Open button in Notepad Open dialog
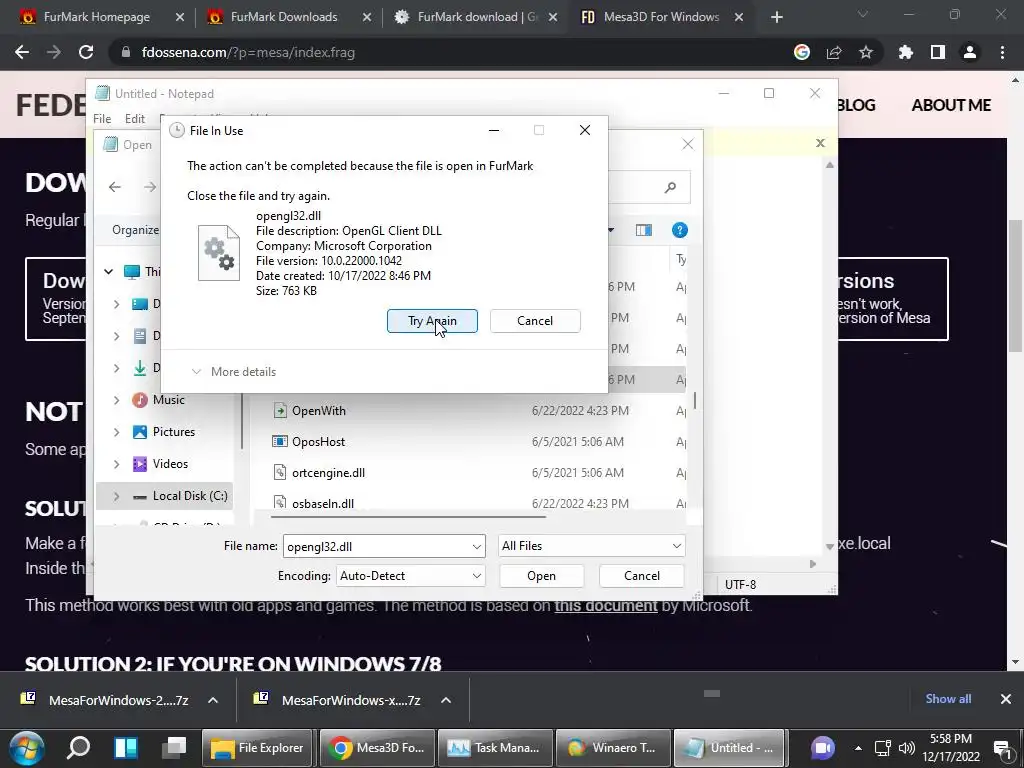Image resolution: width=1024 pixels, height=768 pixels. point(541,575)
